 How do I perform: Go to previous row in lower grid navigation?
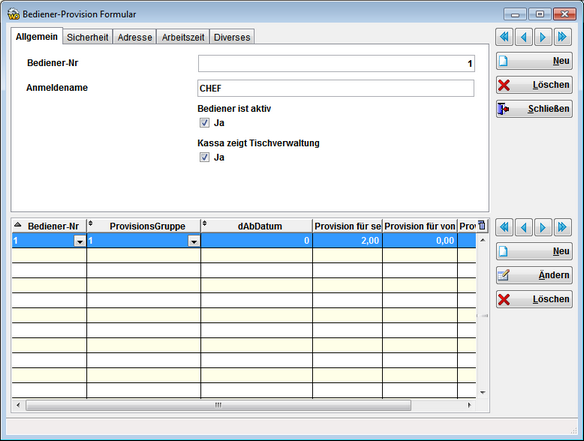524,227
